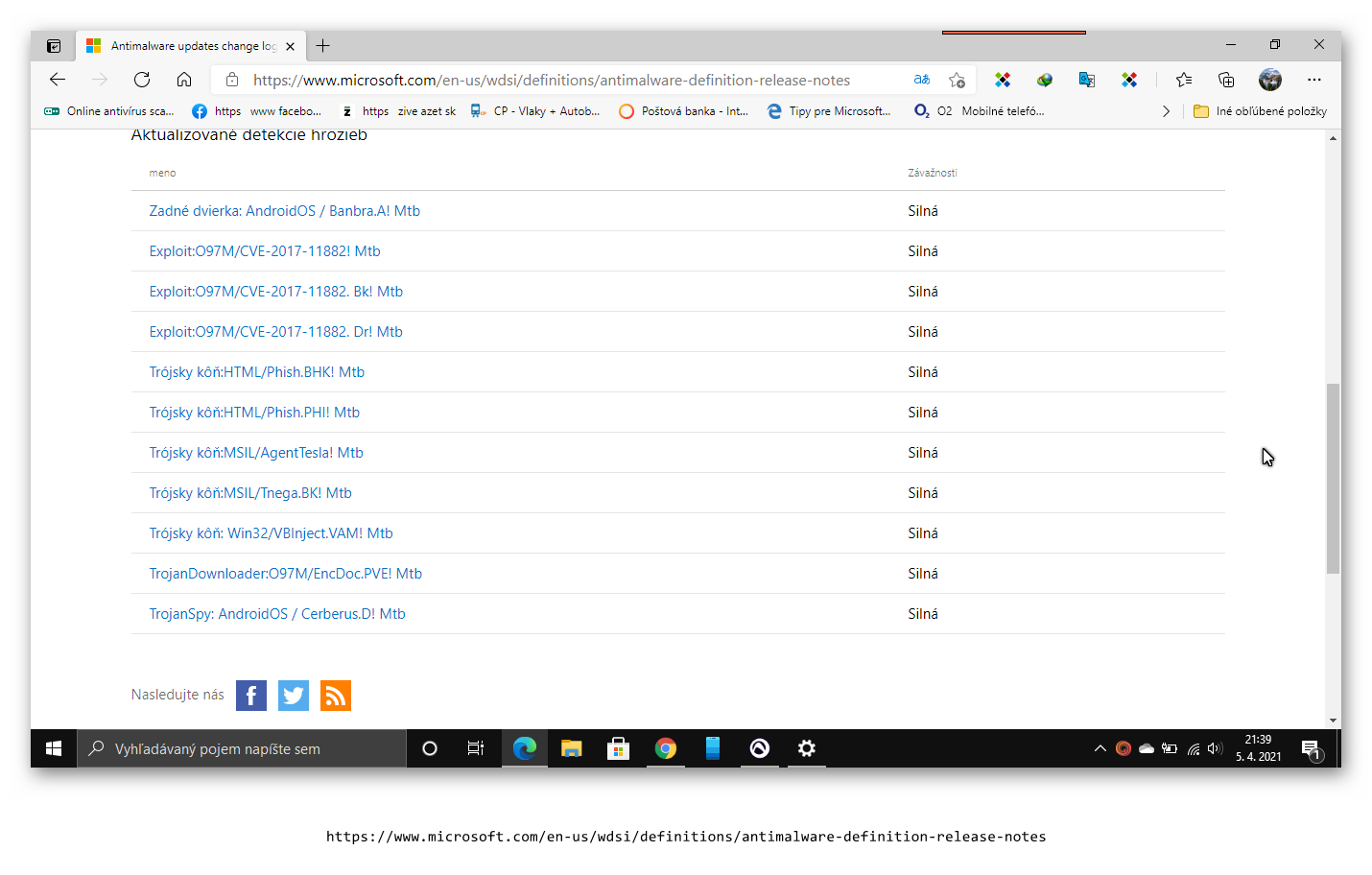Open Cortana circle icon on taskbar
The height and width of the screenshot is (875, 1372).
point(430,748)
